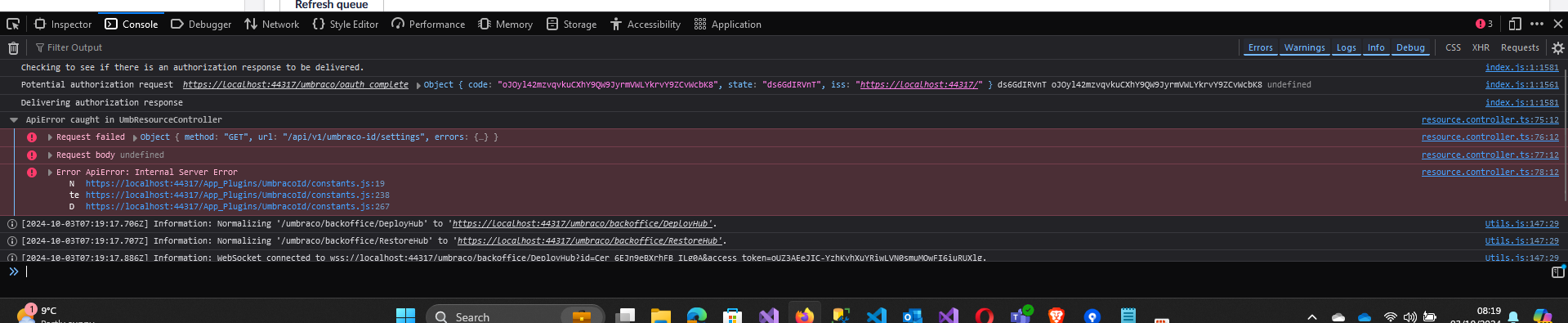Open File Explorer from the taskbar
The width and height of the screenshot is (1568, 323).
[x=660, y=316]
